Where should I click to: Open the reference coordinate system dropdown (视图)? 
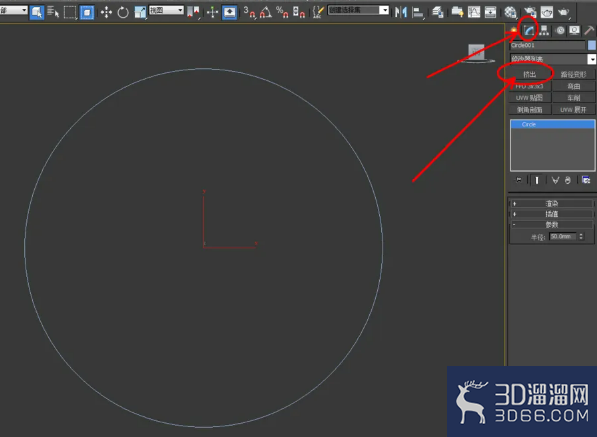coord(166,10)
